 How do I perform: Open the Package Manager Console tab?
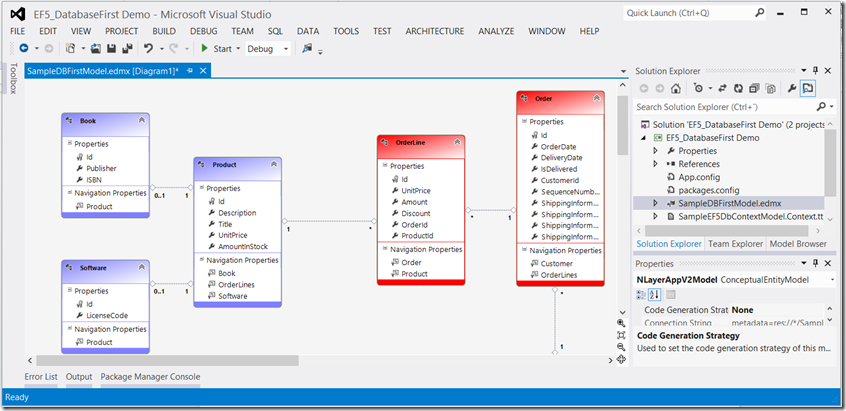coord(148,377)
